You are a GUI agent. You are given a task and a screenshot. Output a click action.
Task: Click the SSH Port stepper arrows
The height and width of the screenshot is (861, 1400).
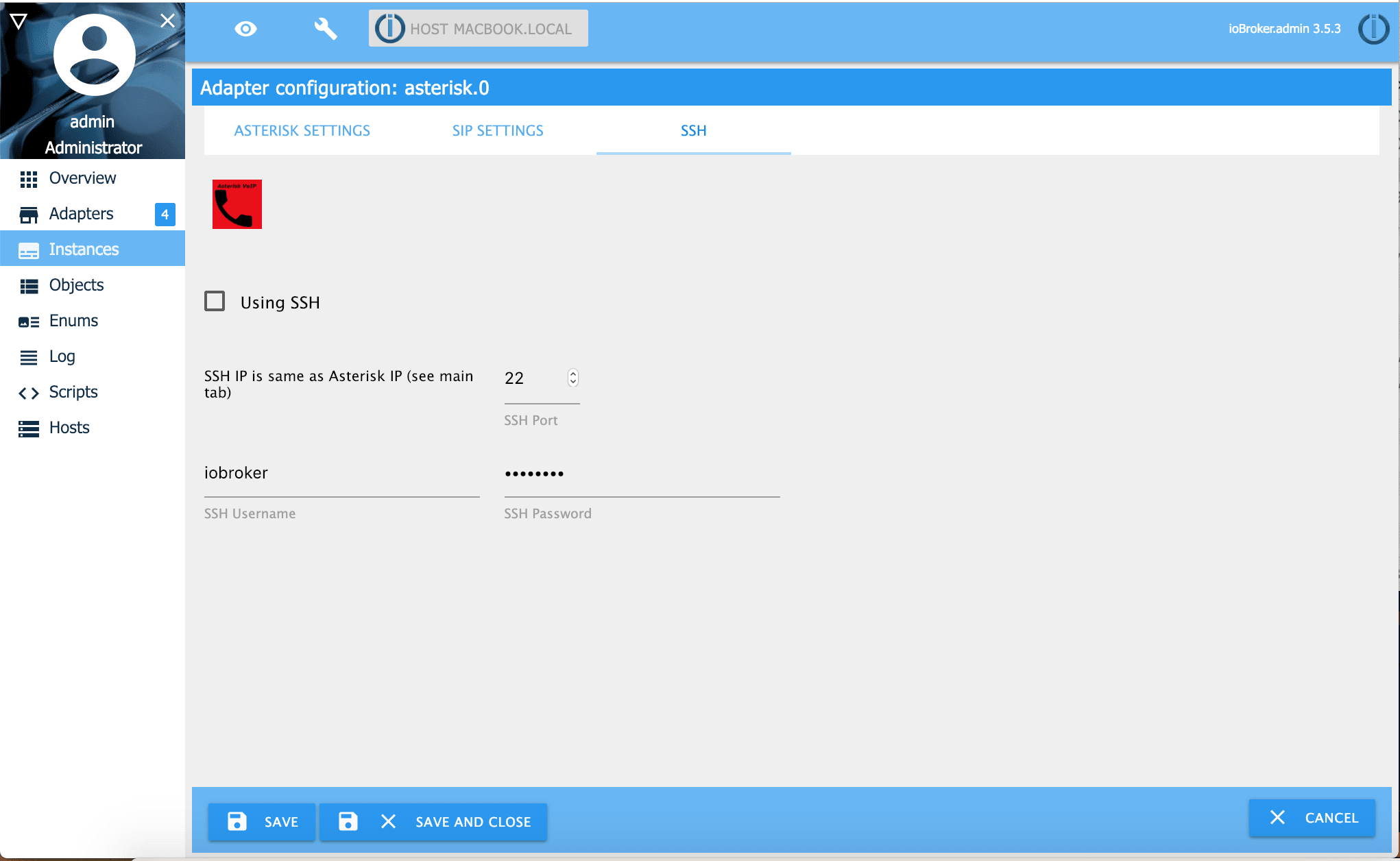click(573, 378)
